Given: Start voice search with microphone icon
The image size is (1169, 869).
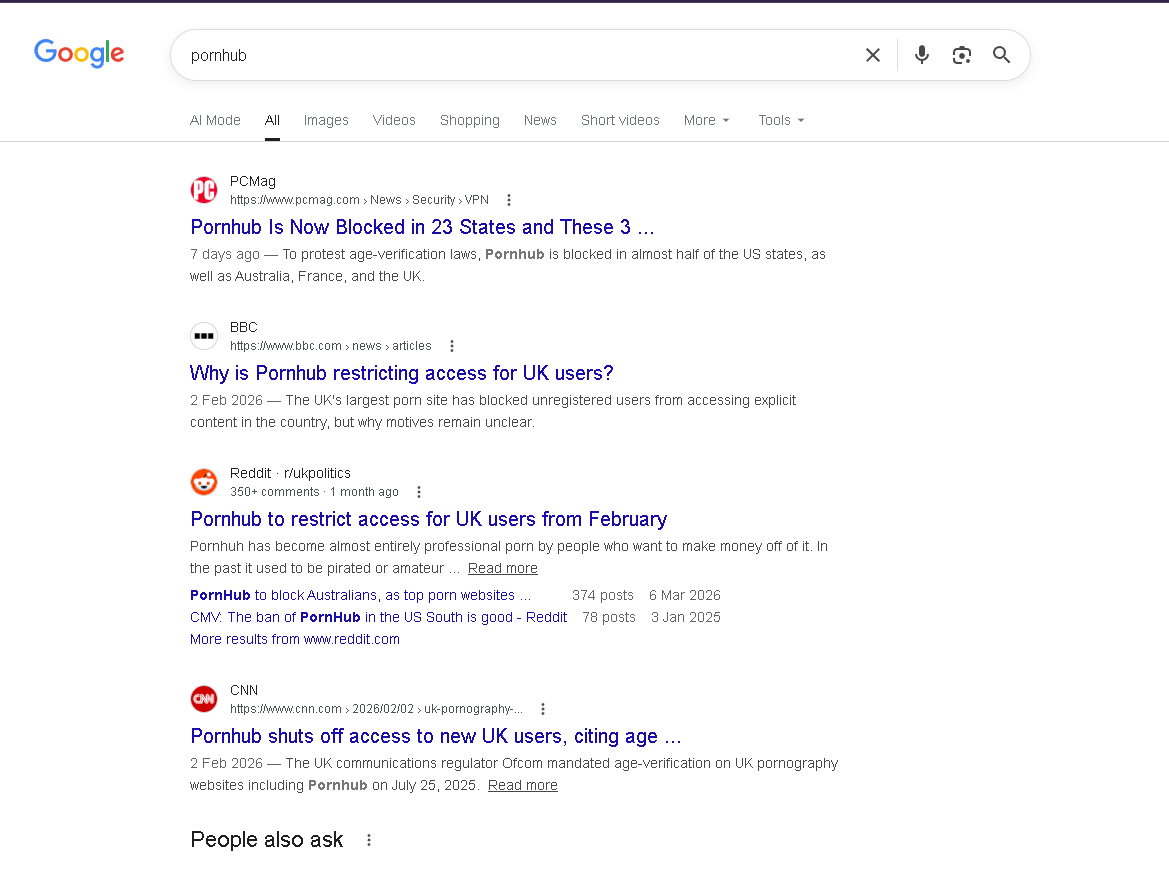Looking at the screenshot, I should 922,55.
